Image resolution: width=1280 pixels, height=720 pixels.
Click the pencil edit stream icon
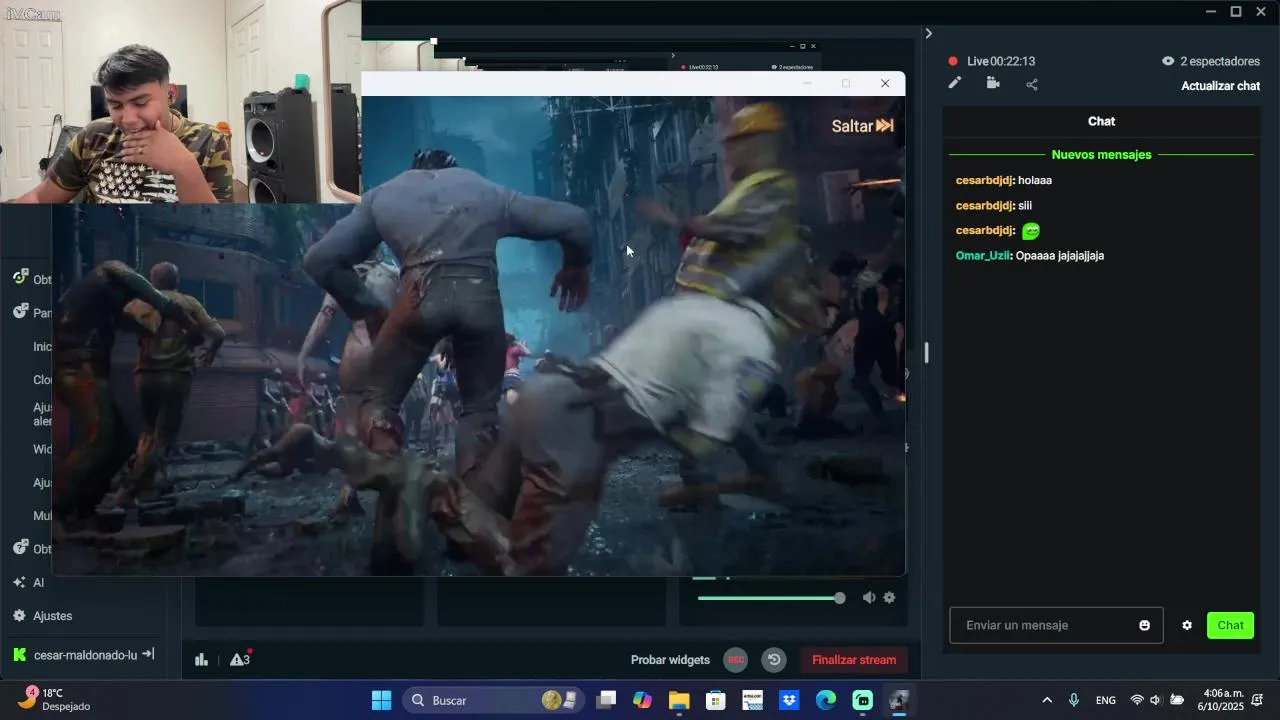(955, 83)
